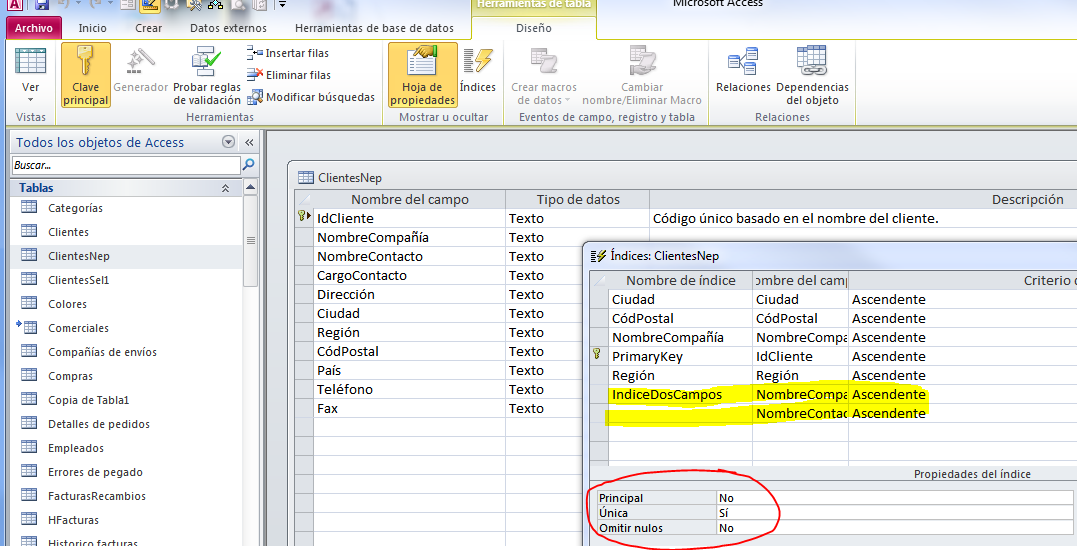
Task: Click in the Buscar search field
Action: (126, 165)
